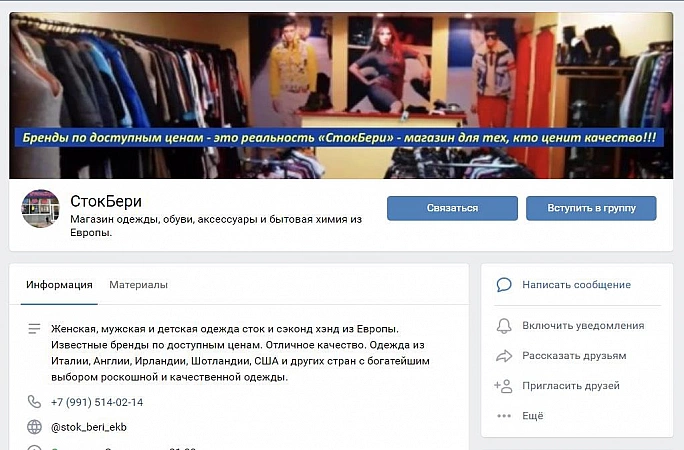Switch to the Материалы tab
The image size is (684, 450).
(138, 285)
